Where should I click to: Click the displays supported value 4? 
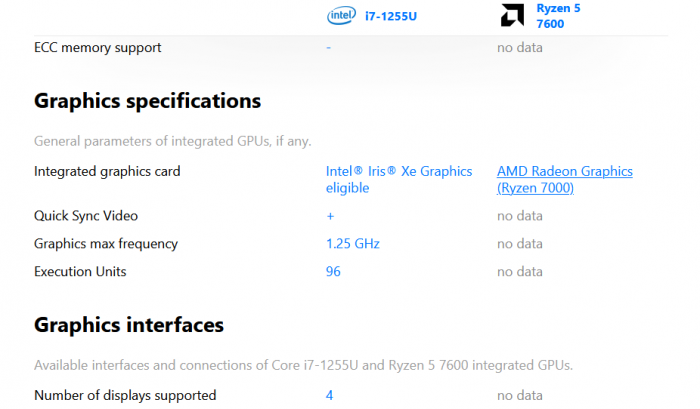330,395
